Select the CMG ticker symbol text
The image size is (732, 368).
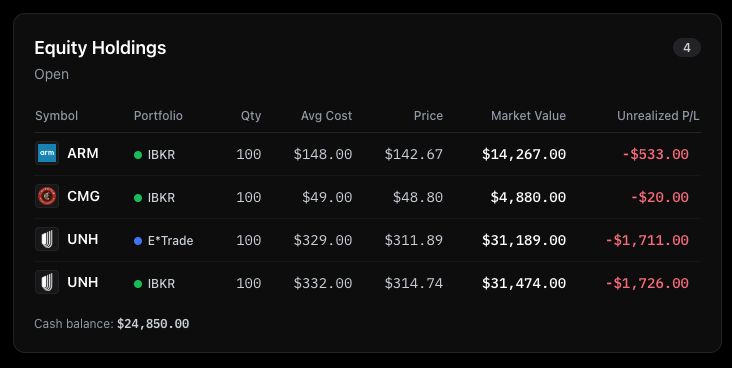point(84,196)
